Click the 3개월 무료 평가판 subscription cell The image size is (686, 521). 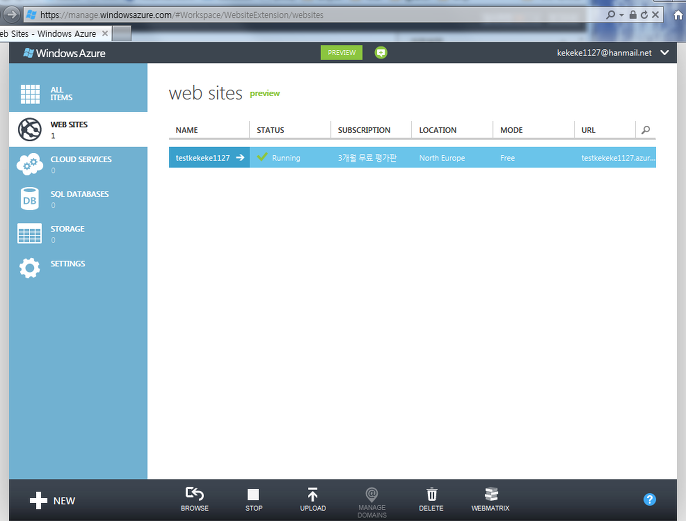coord(367,158)
